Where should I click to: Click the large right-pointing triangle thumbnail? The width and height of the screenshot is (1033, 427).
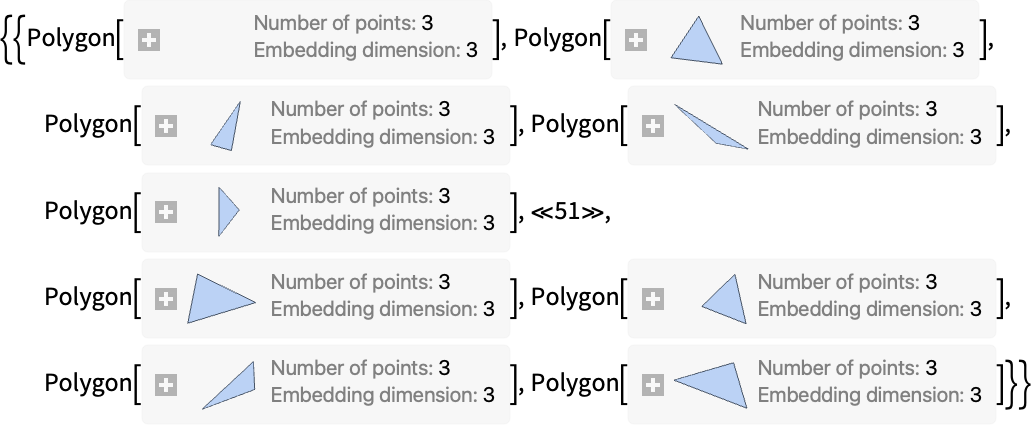(x=221, y=299)
